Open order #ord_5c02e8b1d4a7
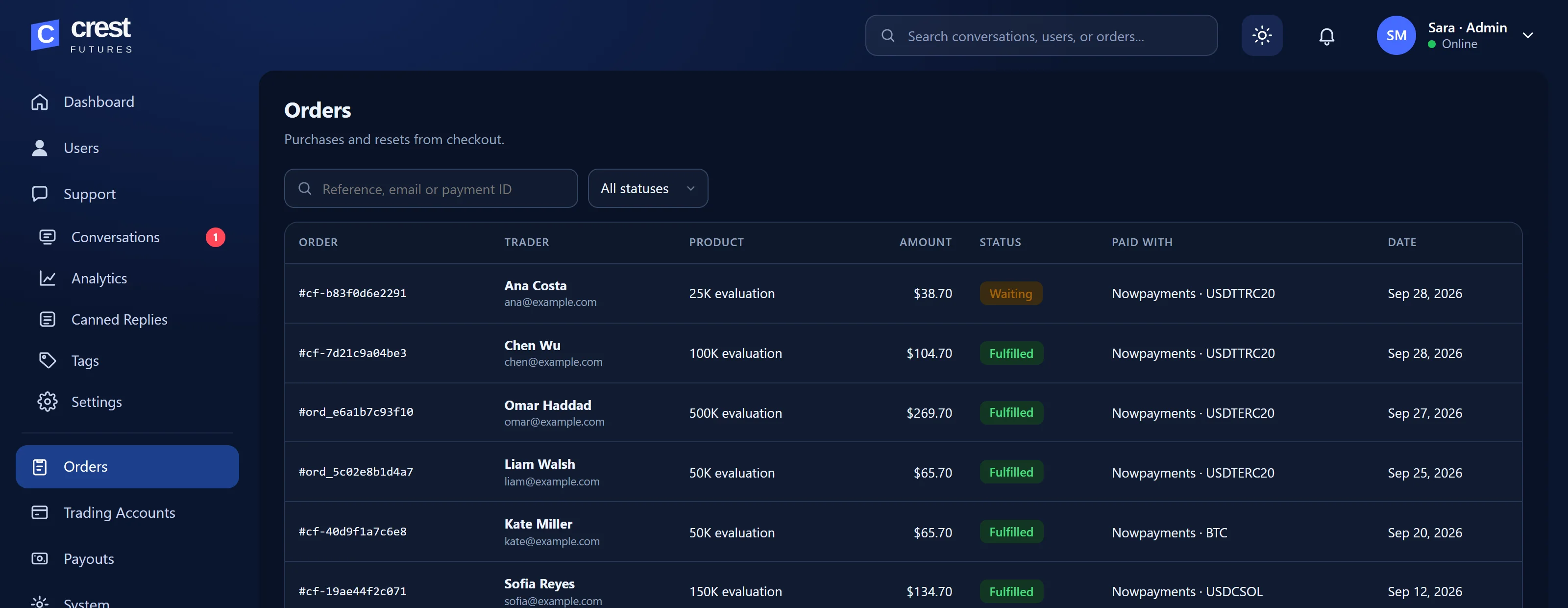 coord(355,472)
